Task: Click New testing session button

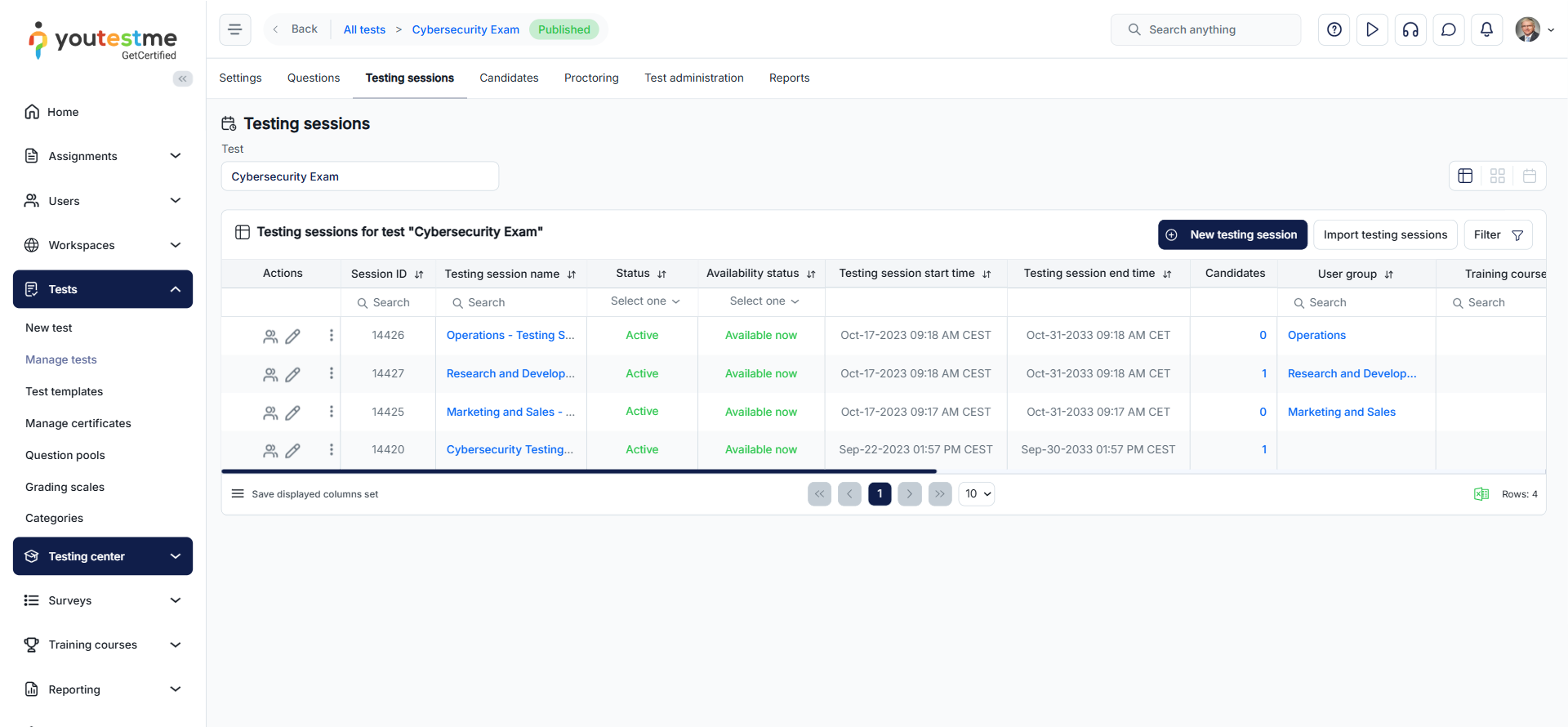Action: (x=1232, y=234)
